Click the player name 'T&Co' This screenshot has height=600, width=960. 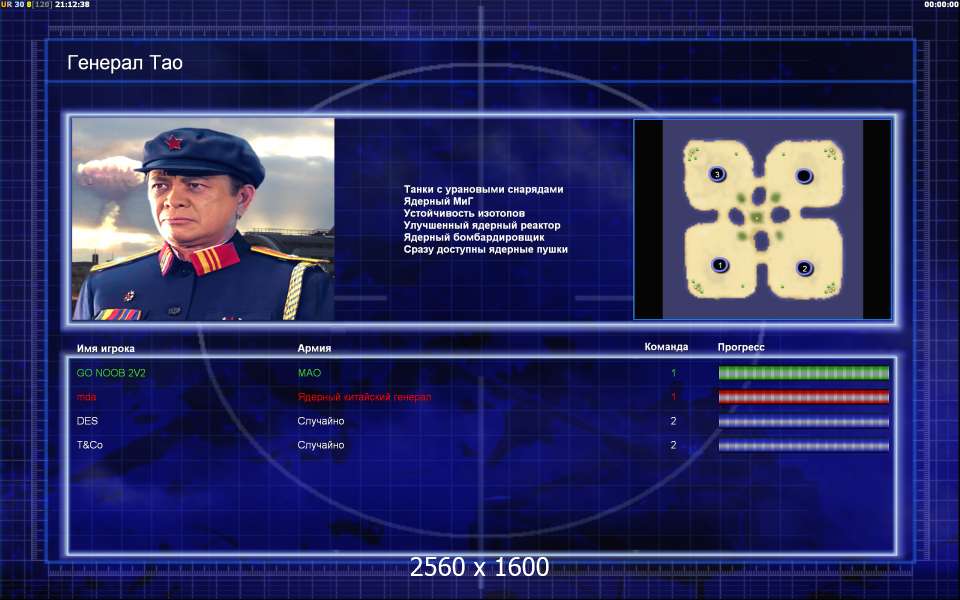tap(89, 445)
